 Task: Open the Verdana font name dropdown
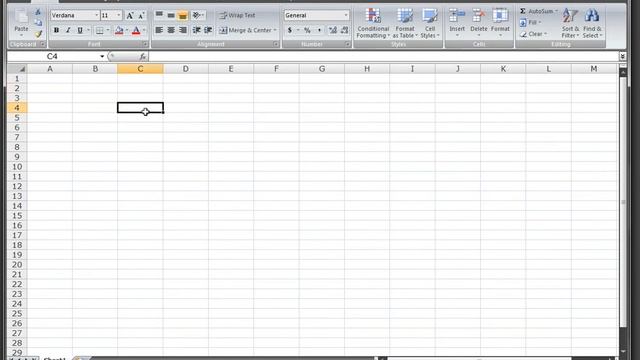97,16
